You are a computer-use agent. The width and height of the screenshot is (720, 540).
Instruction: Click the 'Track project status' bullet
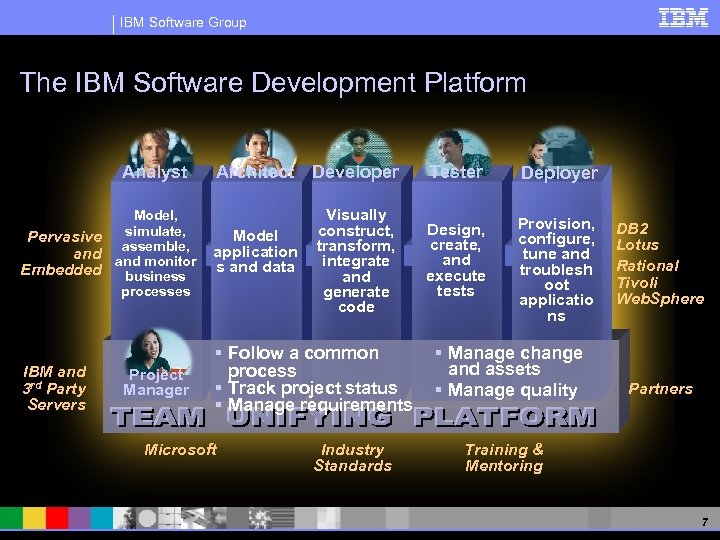tap(313, 388)
